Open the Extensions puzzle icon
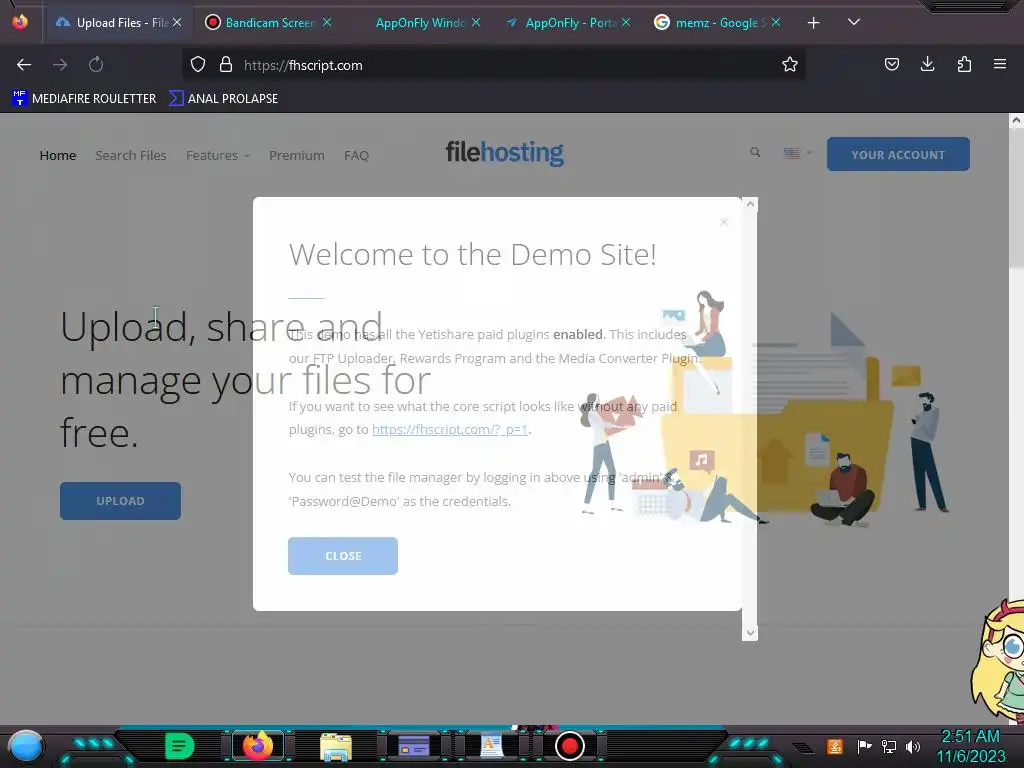1024x768 pixels. (x=964, y=64)
